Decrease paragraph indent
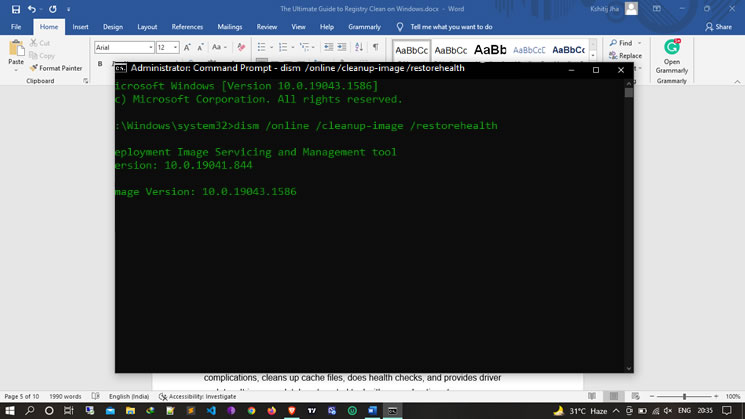Image resolution: width=745 pixels, height=419 pixels. pyautogui.click(x=328, y=47)
